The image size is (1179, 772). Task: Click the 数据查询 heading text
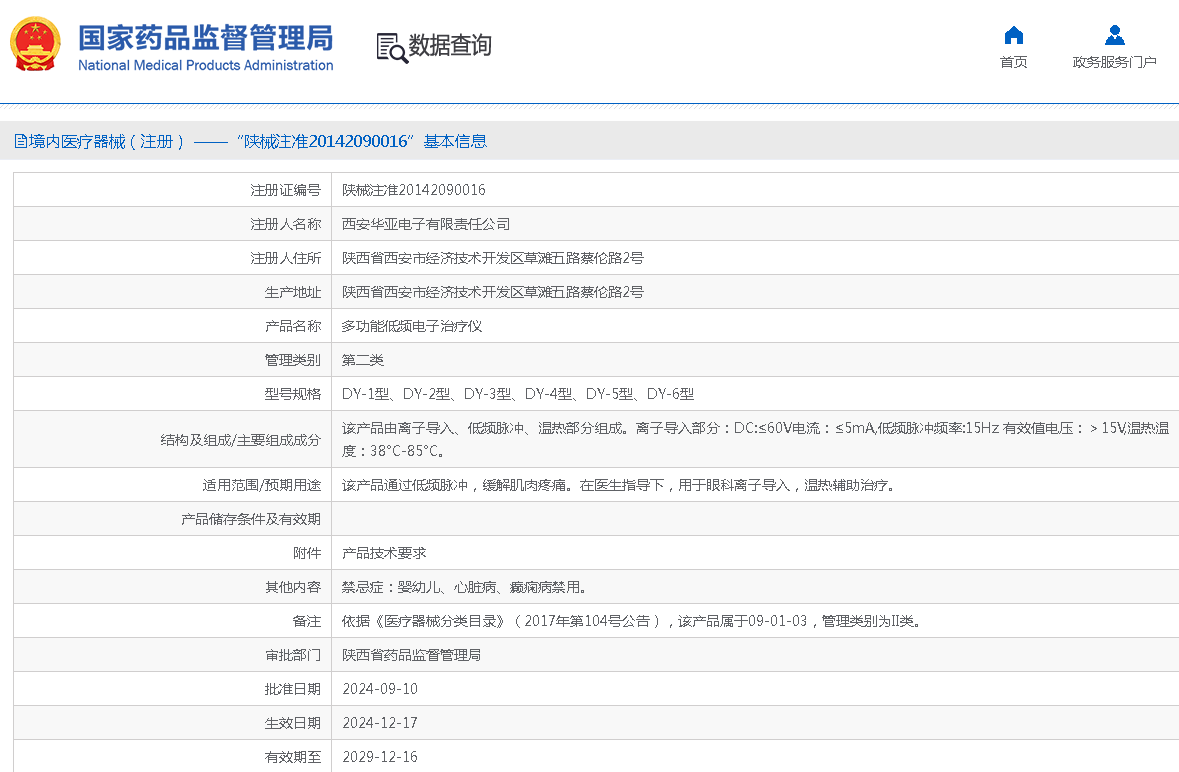click(x=450, y=46)
